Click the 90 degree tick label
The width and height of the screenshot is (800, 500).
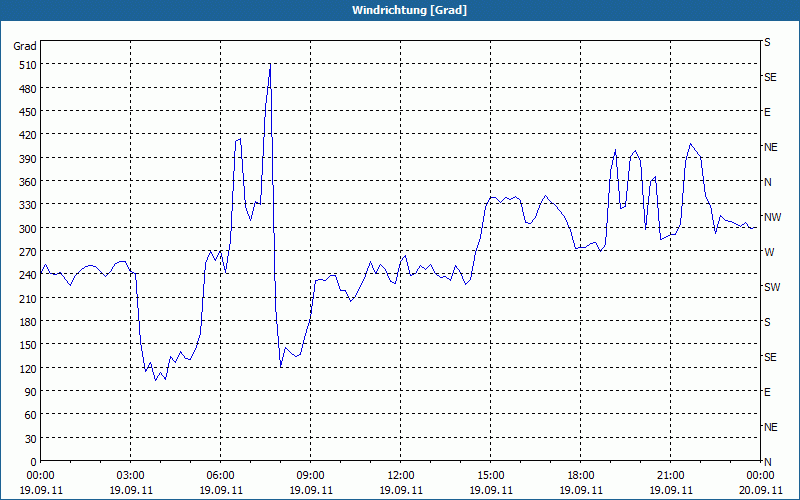pyautogui.click(x=31, y=392)
